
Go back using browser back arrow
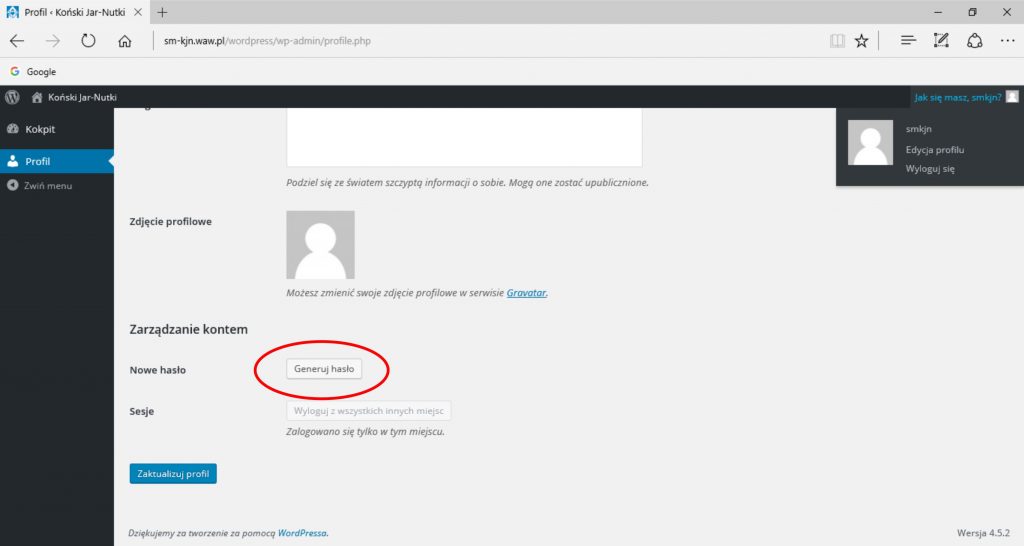point(17,40)
